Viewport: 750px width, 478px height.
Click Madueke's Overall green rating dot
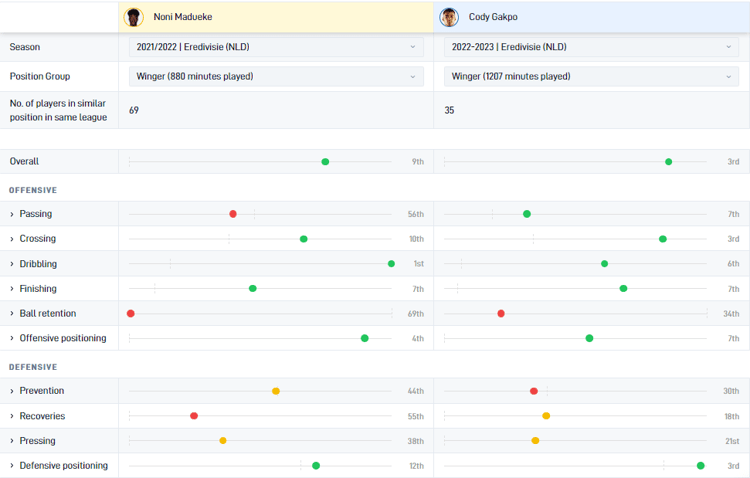tap(325, 162)
